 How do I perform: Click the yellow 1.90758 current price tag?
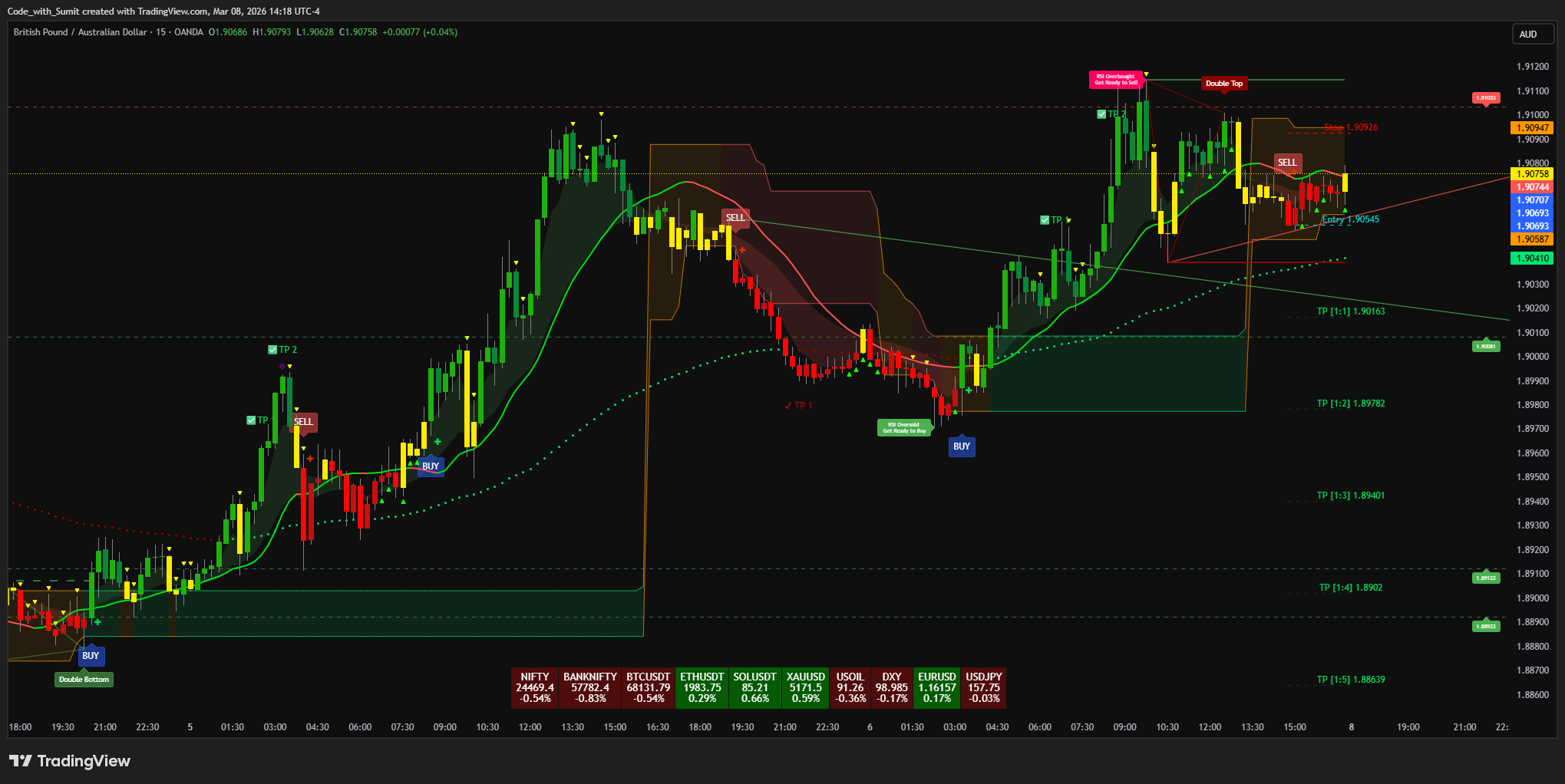(1531, 174)
